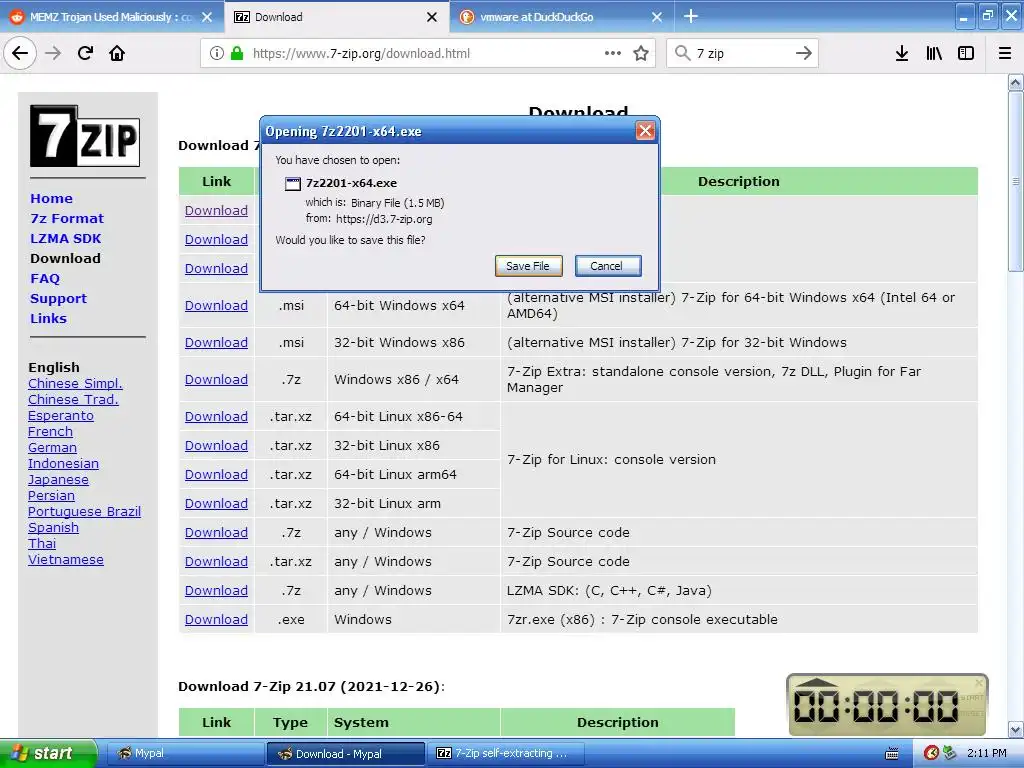Switch language to German
The width and height of the screenshot is (1024, 768).
pos(52,447)
